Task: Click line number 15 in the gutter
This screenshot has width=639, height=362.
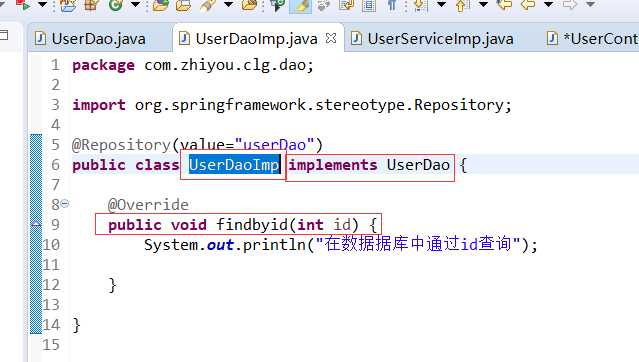Action: (51, 345)
